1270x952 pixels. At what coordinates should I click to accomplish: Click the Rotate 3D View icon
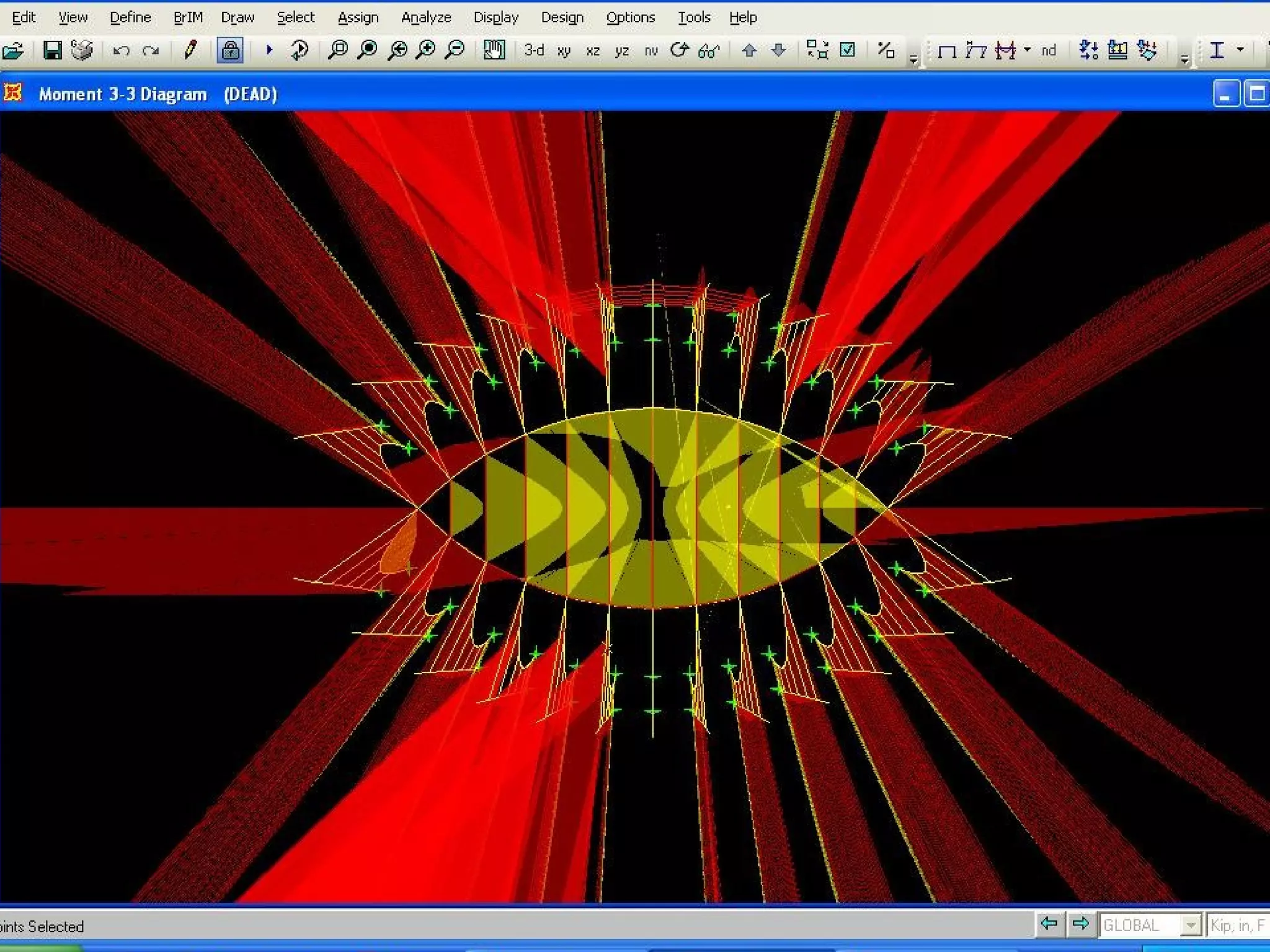point(680,50)
